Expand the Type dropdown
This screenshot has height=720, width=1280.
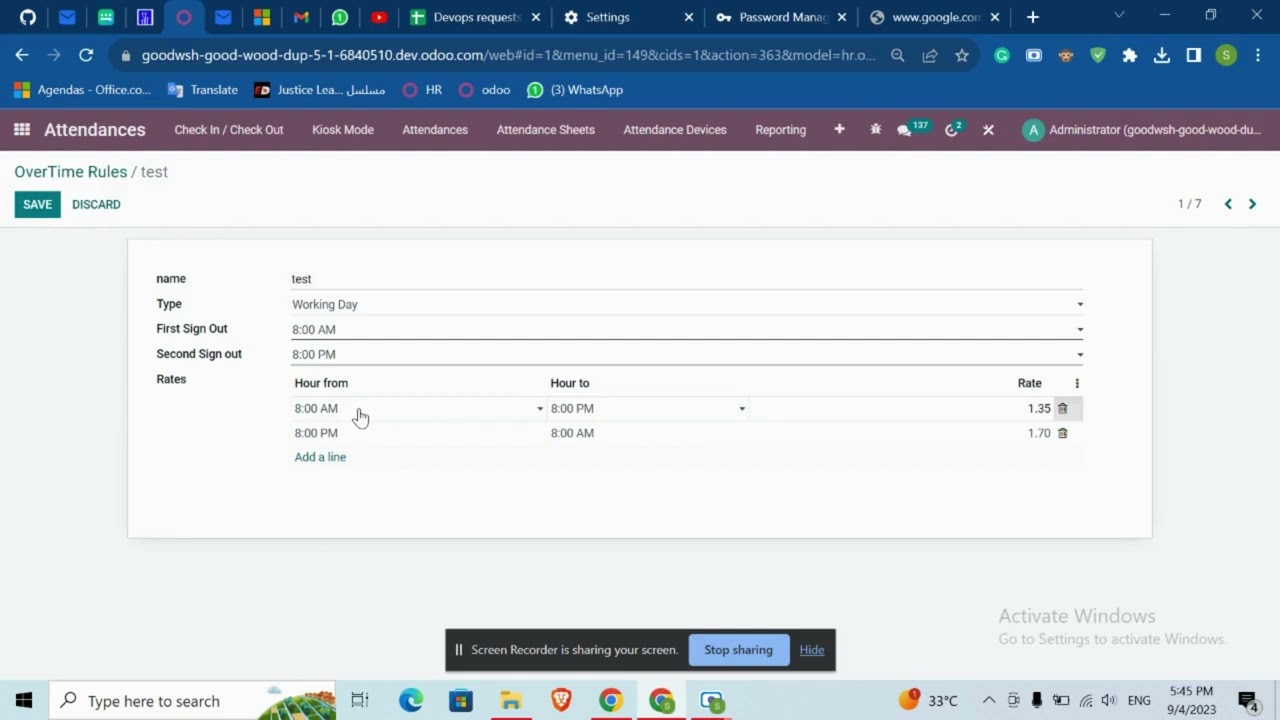[x=1080, y=304]
